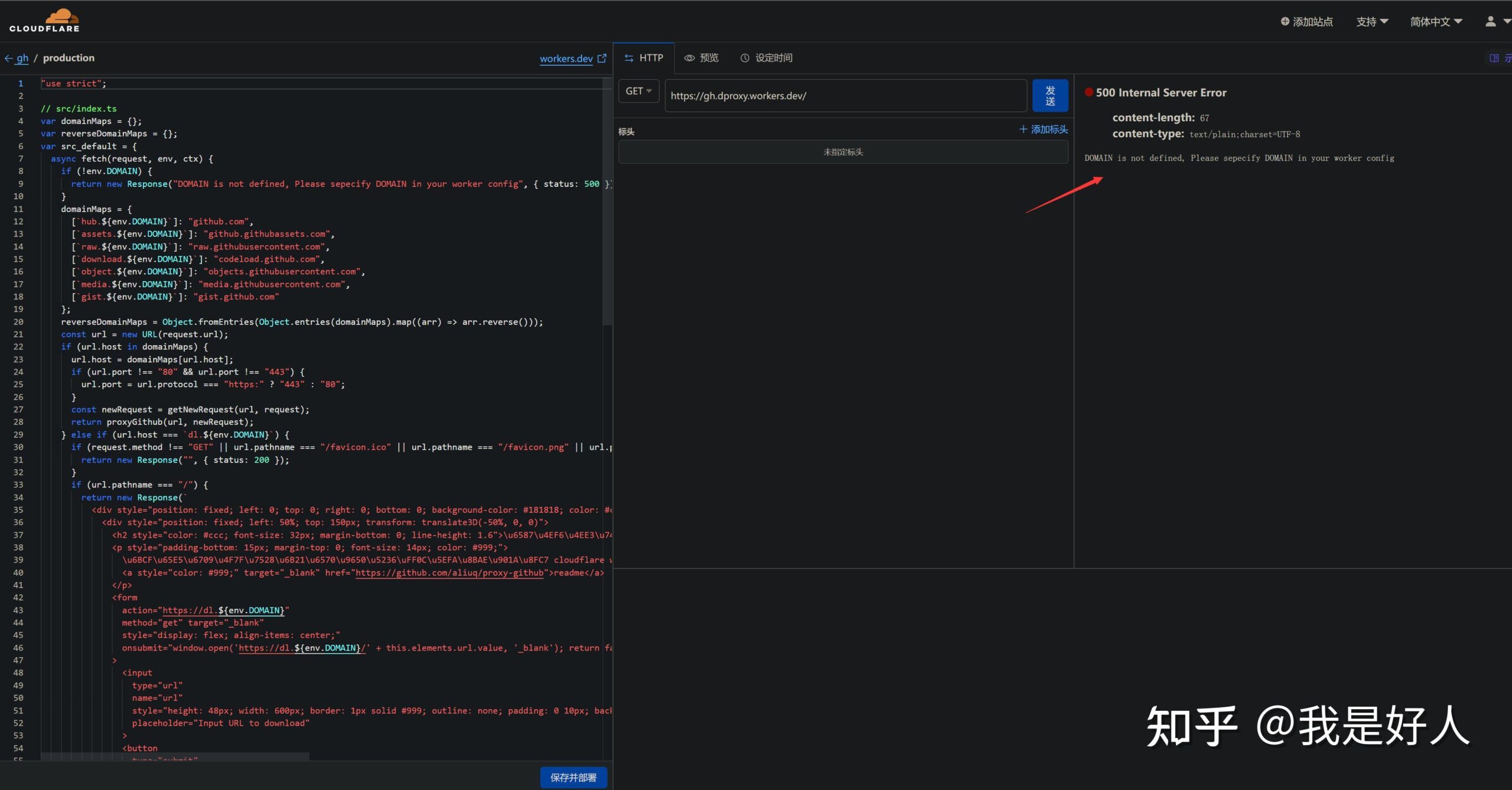Click line 12 github.com mapping
The width and height of the screenshot is (1512, 790).
pyautogui.click(x=162, y=222)
